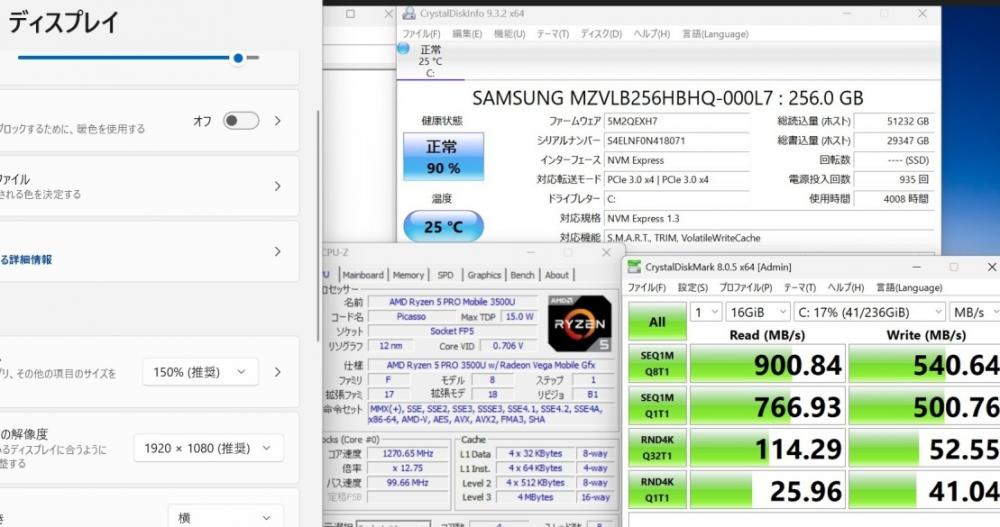Switch to About tab in CPU-Z
1000x527 pixels.
click(556, 275)
